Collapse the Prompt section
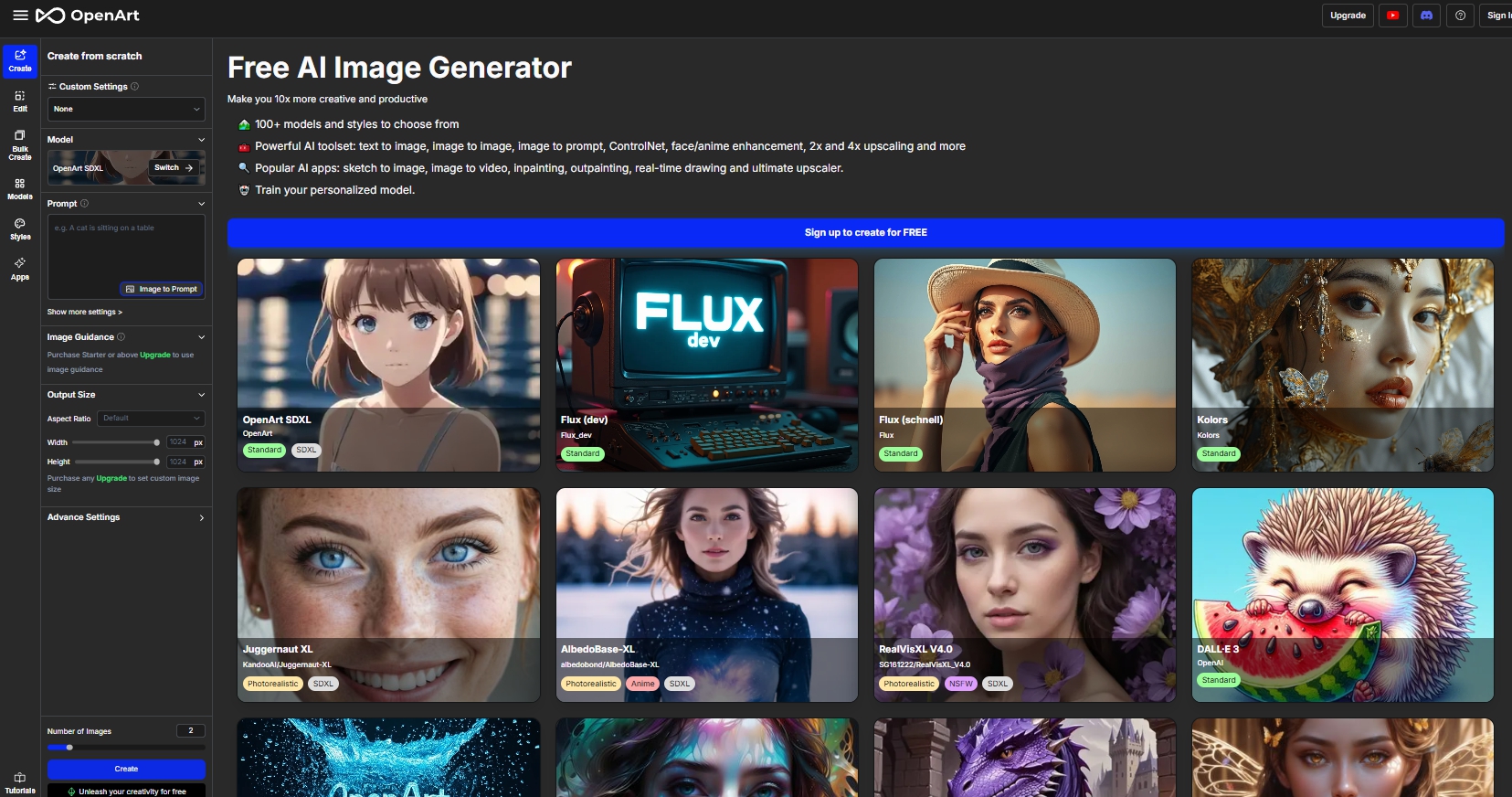 202,204
